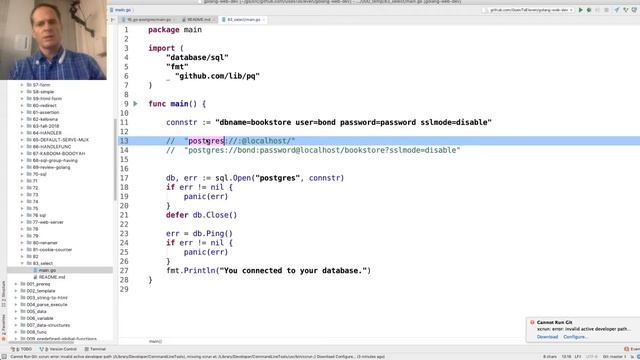Click the VCS update project toolbar icon
Viewport: 640px width, 360px height.
click(617, 10)
